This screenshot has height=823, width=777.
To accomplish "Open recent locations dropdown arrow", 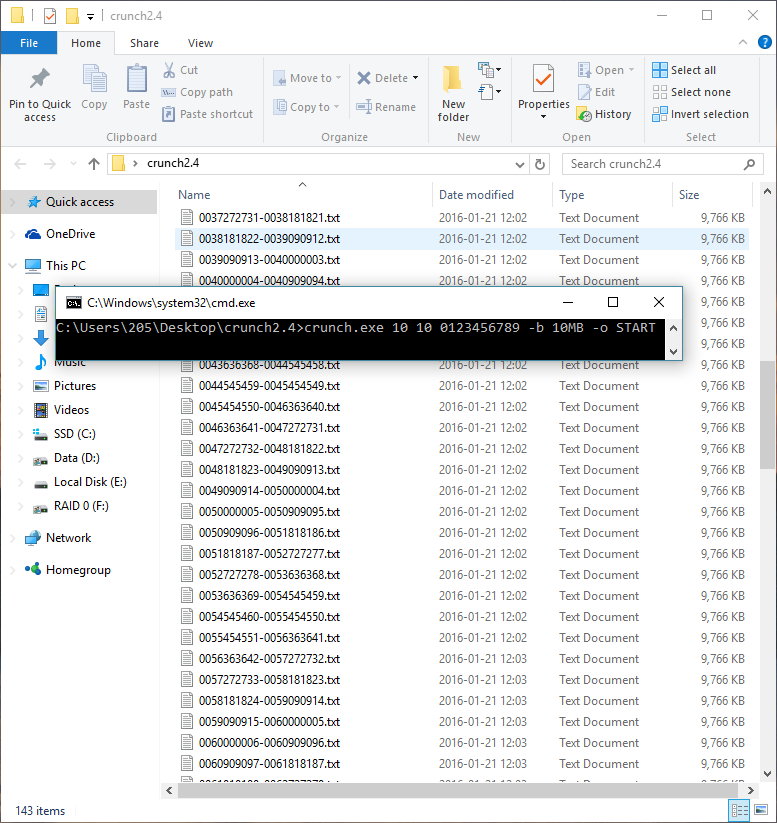I will (x=73, y=164).
